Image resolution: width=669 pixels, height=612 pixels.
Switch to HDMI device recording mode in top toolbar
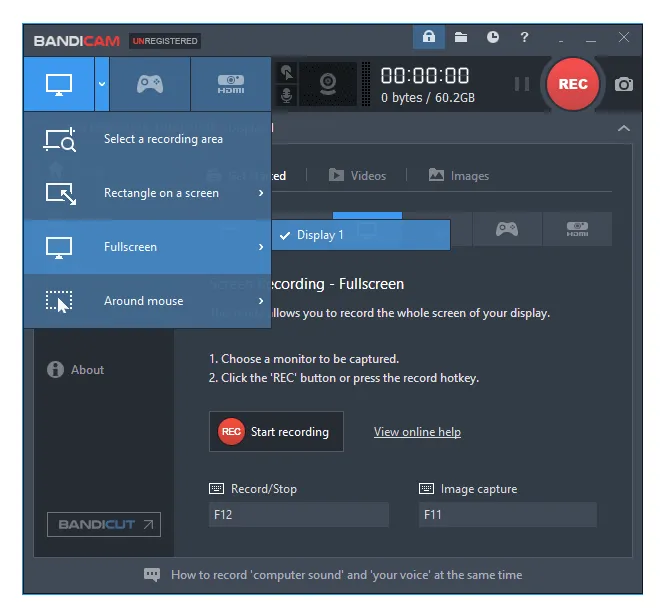[231, 84]
